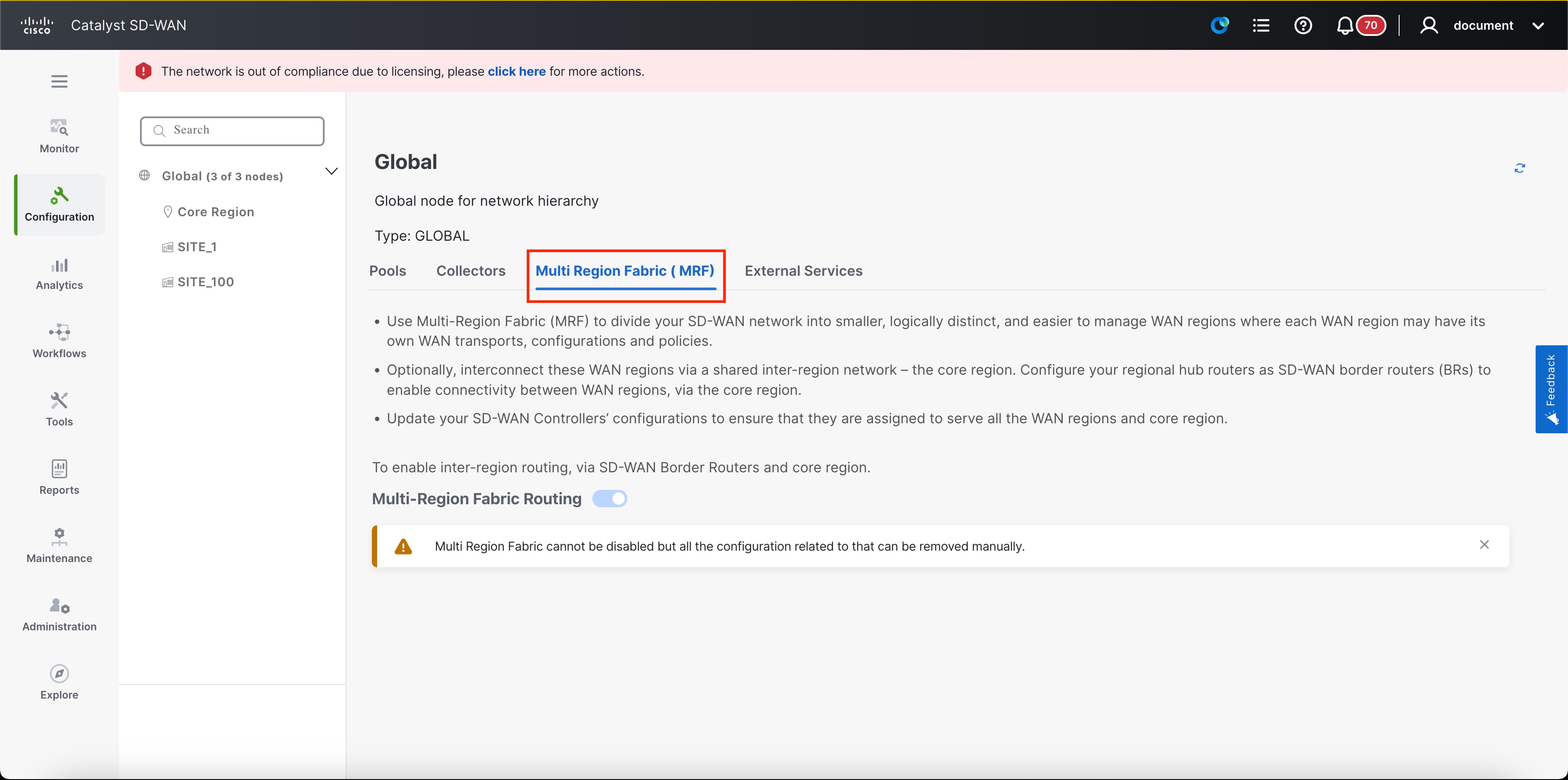Focus the hierarchy Search field

(x=232, y=131)
